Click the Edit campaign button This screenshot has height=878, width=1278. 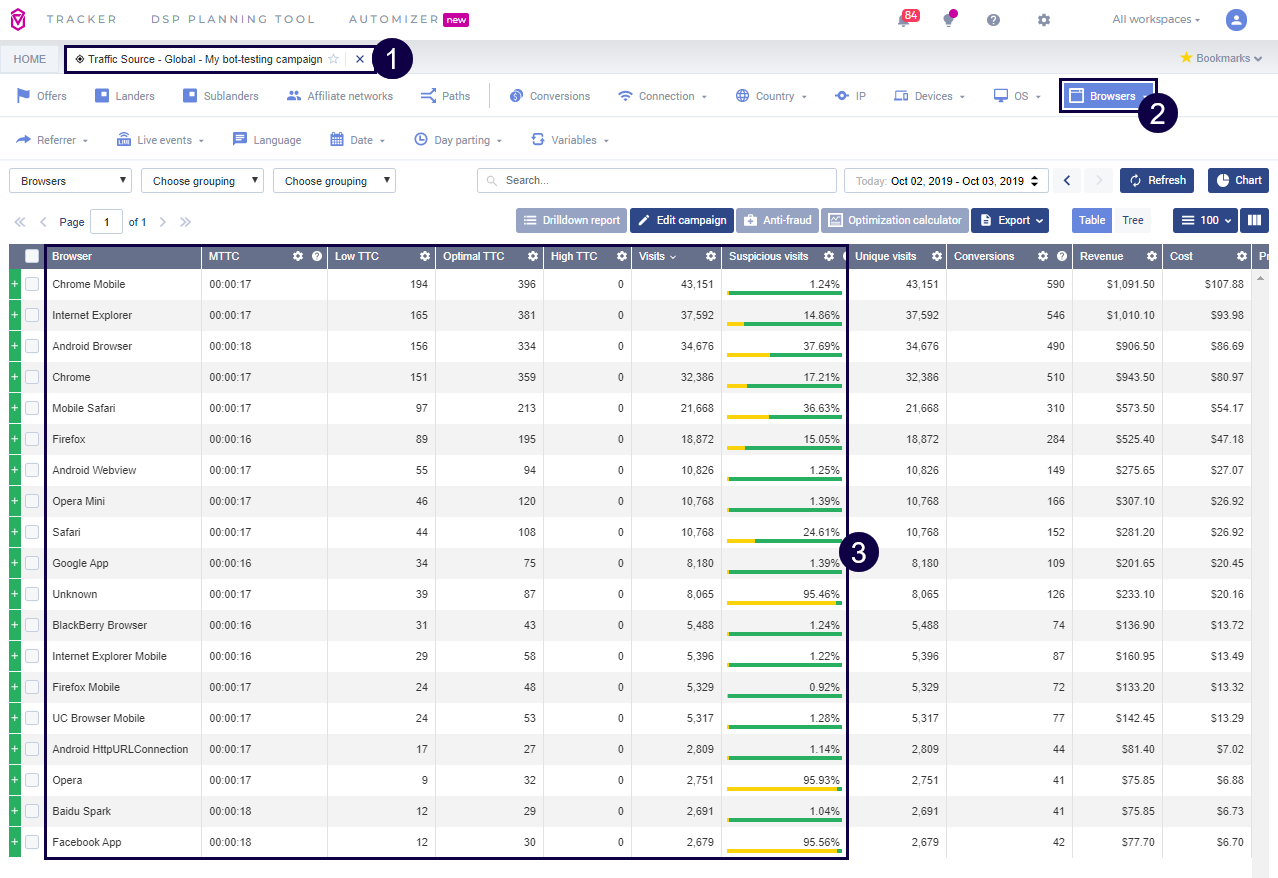(x=681, y=220)
